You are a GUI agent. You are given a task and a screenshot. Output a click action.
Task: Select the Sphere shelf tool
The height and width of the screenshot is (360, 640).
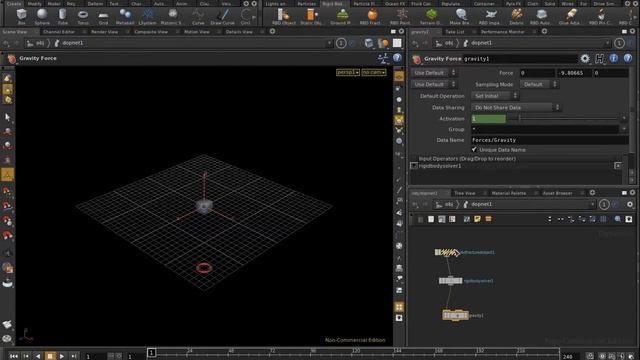point(42,16)
